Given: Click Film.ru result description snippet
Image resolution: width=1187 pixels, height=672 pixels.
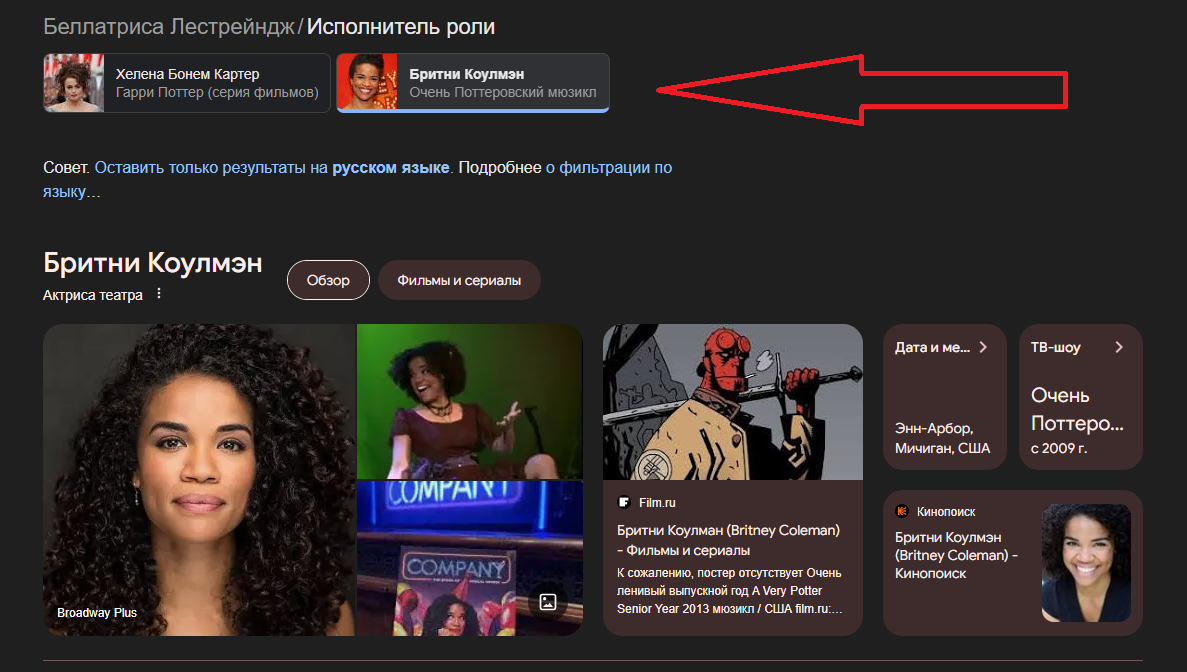Looking at the screenshot, I should tap(730, 591).
